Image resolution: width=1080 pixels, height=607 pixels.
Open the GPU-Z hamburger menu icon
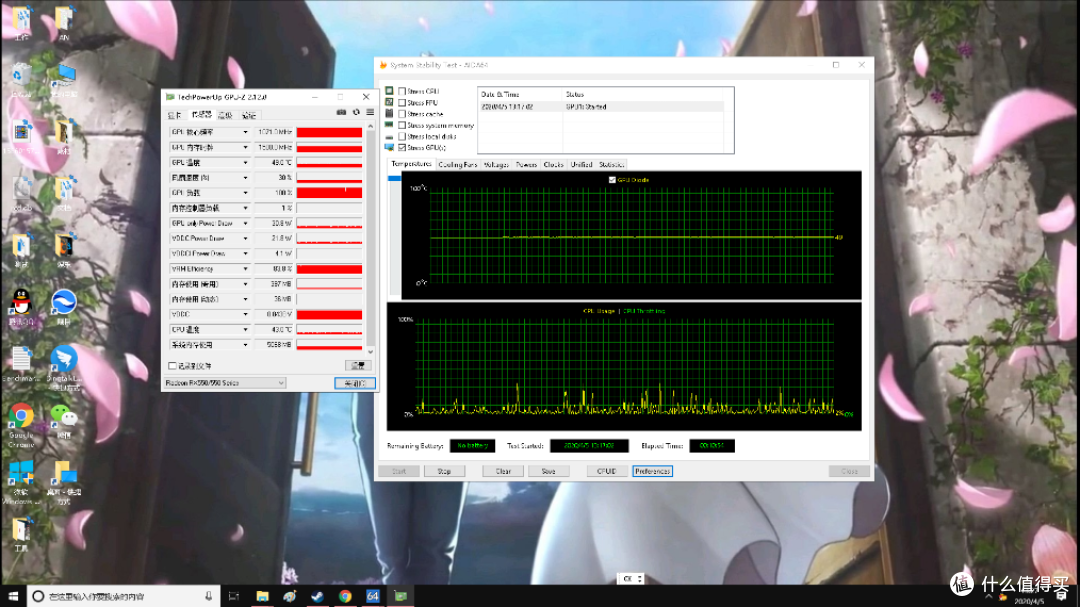click(x=371, y=112)
